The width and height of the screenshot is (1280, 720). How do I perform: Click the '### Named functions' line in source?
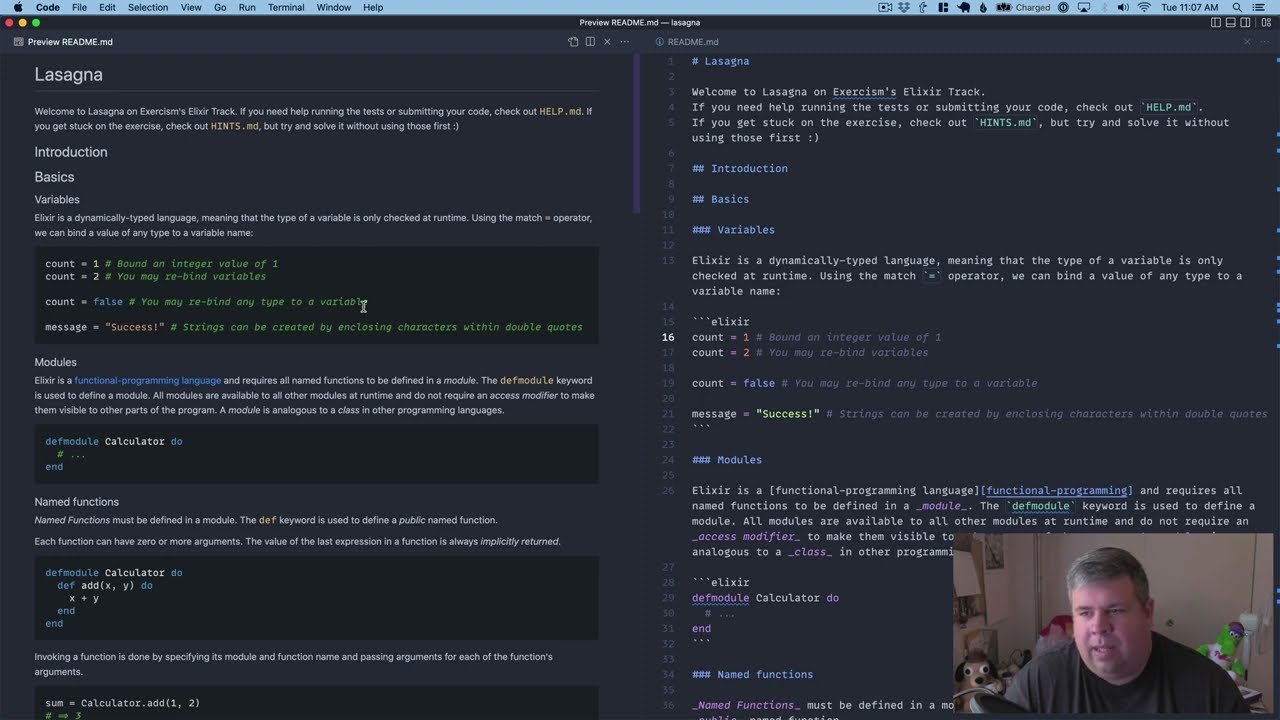tap(752, 674)
